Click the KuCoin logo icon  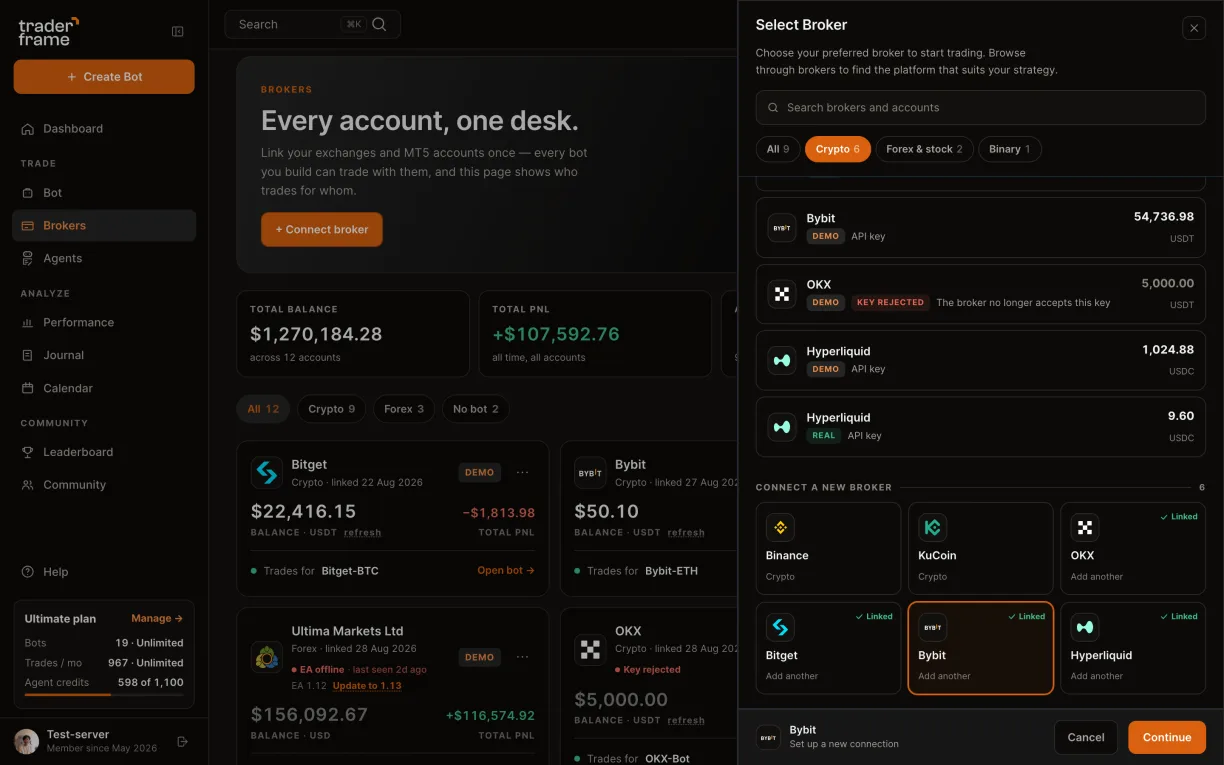coord(932,527)
